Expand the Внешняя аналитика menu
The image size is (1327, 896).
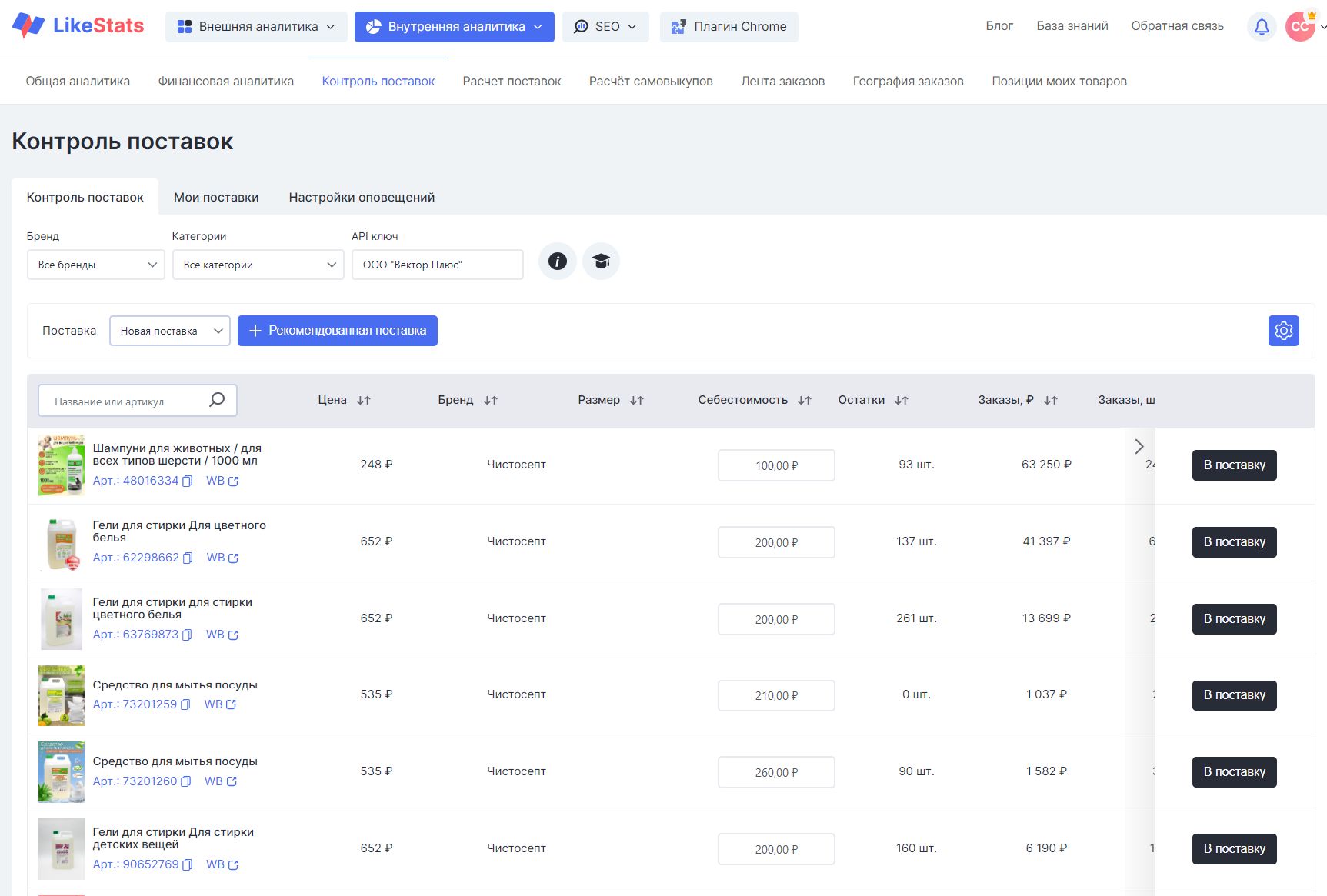pyautogui.click(x=256, y=27)
